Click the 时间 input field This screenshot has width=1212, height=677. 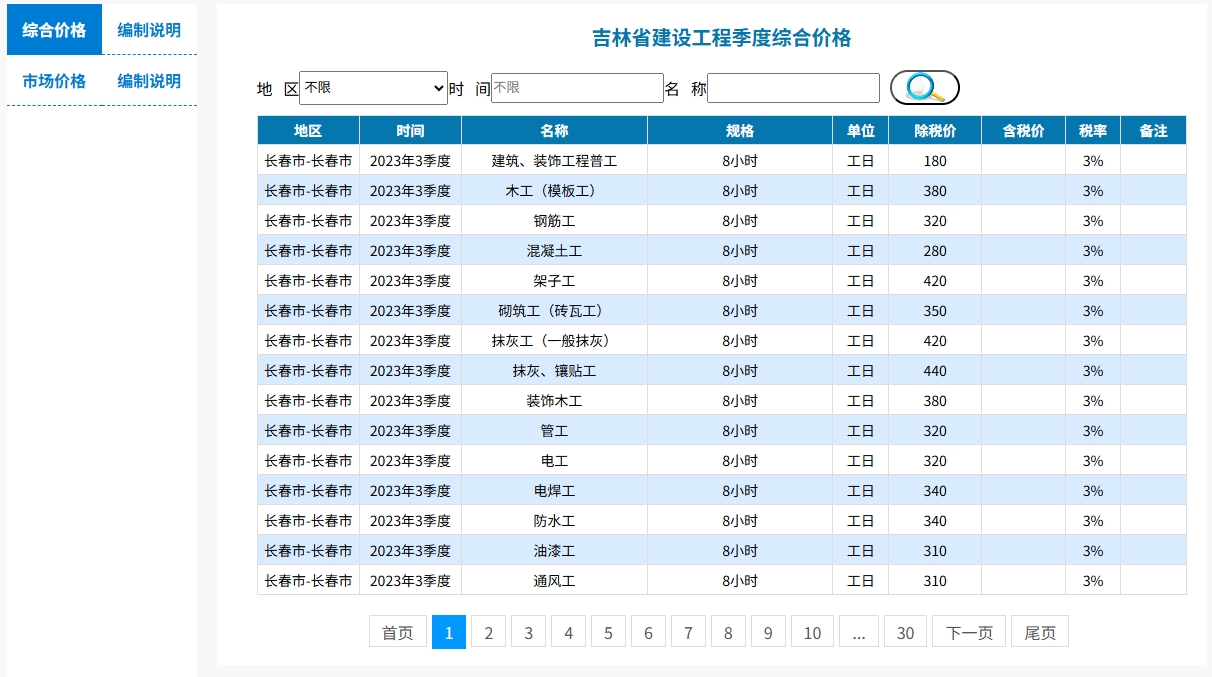pyautogui.click(x=577, y=88)
